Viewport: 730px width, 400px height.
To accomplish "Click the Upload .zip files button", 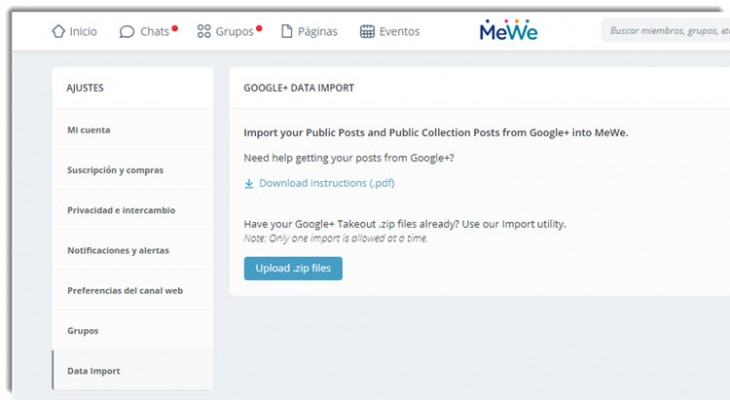I will click(x=293, y=268).
